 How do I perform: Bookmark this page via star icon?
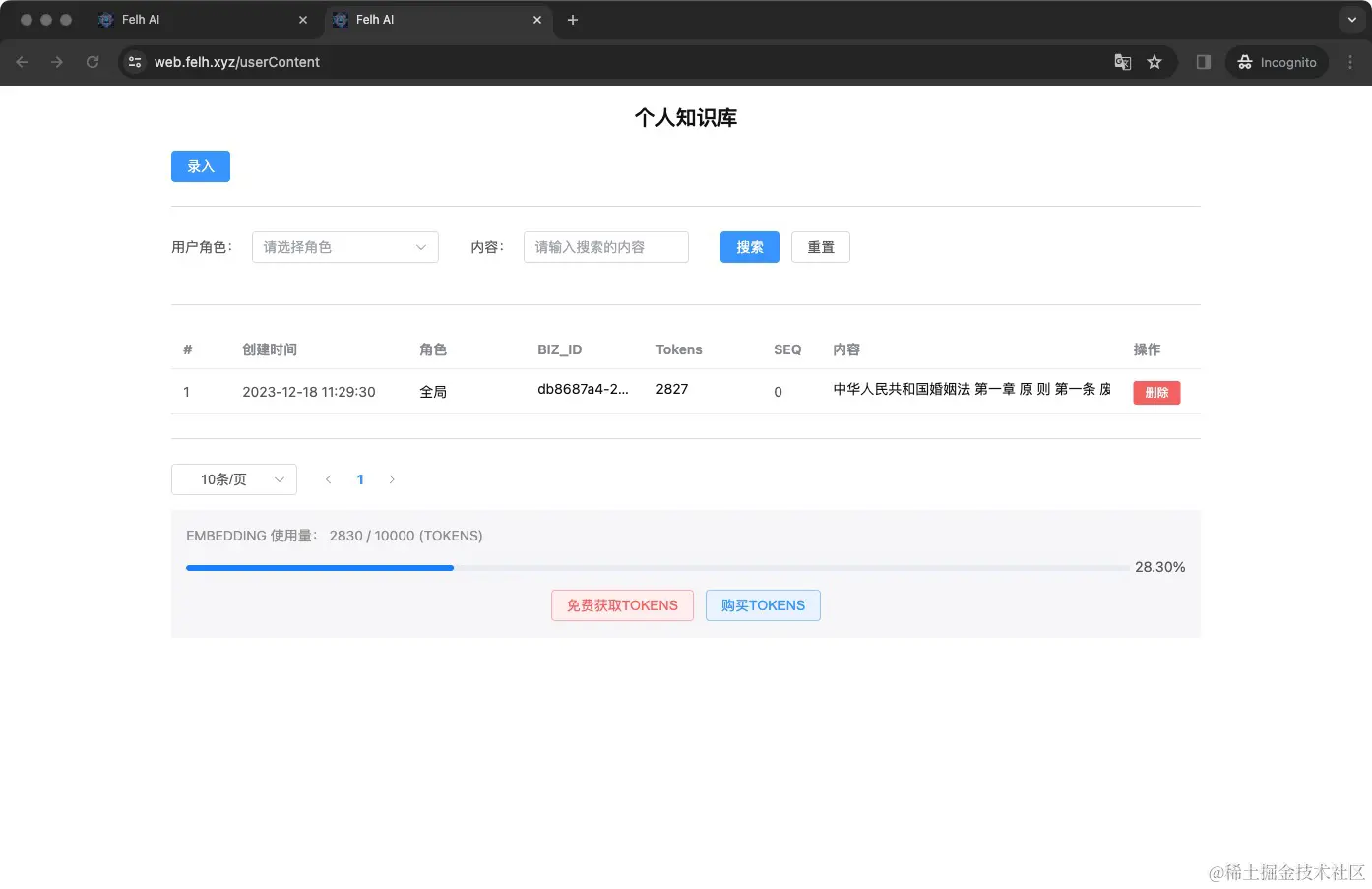(x=1154, y=61)
